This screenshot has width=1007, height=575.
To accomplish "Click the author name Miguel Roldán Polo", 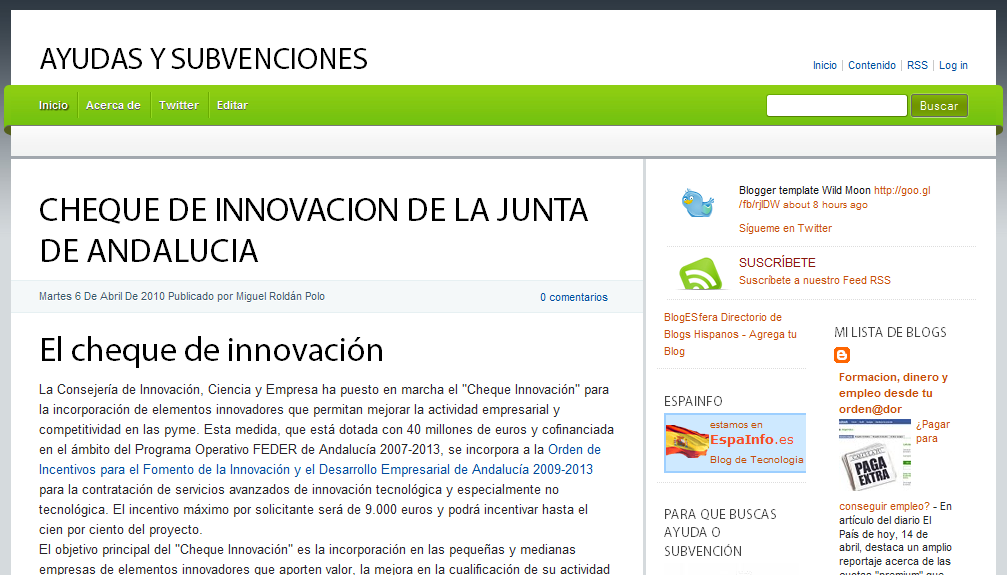I will [x=280, y=297].
